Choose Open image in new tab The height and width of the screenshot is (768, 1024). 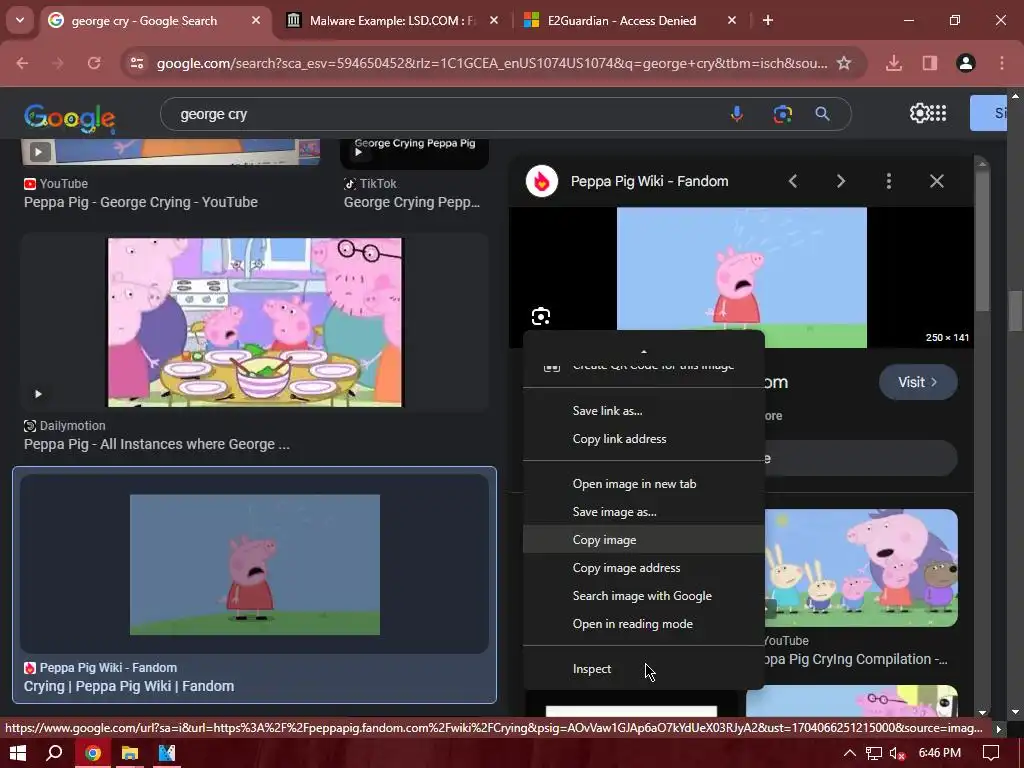click(x=643, y=484)
